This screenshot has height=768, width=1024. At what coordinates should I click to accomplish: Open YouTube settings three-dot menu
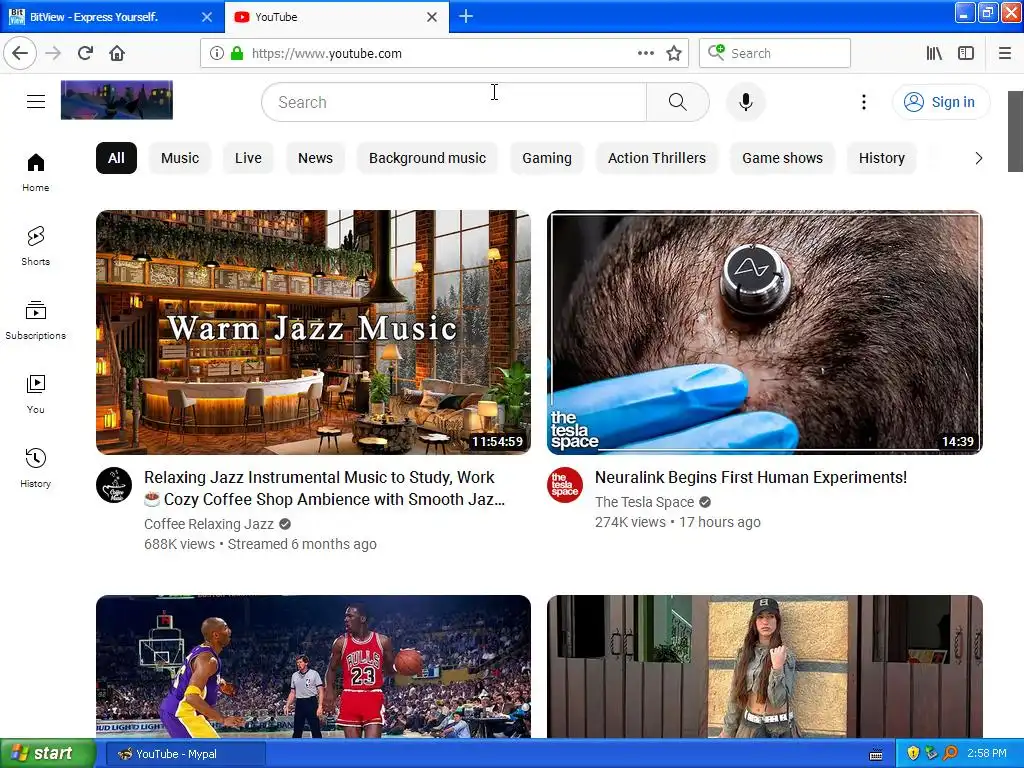pyautogui.click(x=863, y=102)
